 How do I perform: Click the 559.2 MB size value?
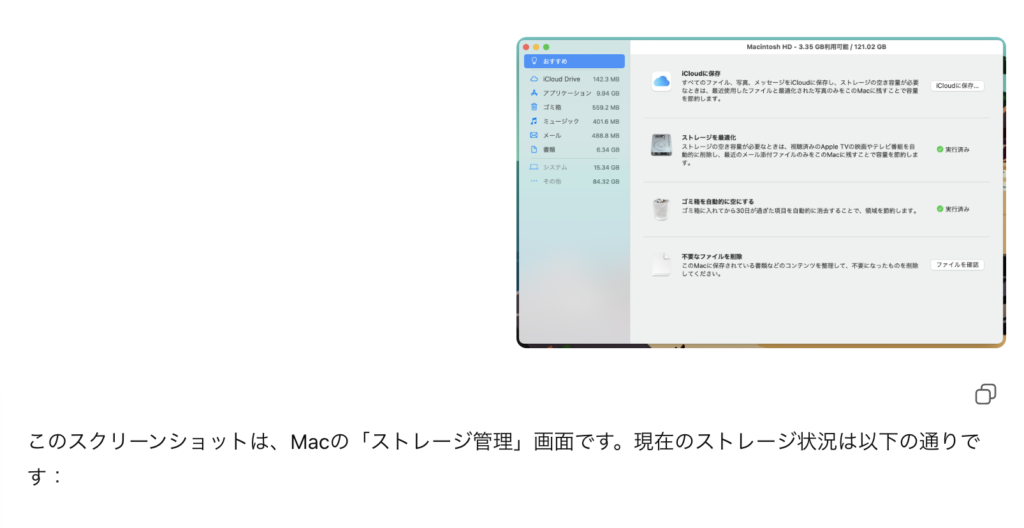click(605, 108)
